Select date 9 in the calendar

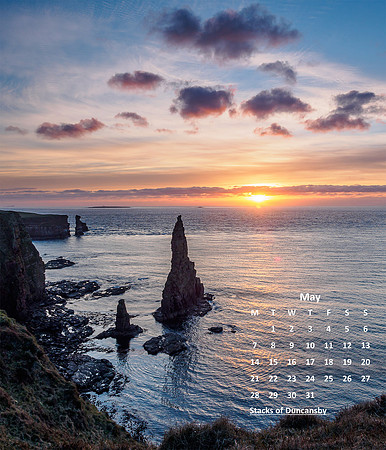pos(292,345)
